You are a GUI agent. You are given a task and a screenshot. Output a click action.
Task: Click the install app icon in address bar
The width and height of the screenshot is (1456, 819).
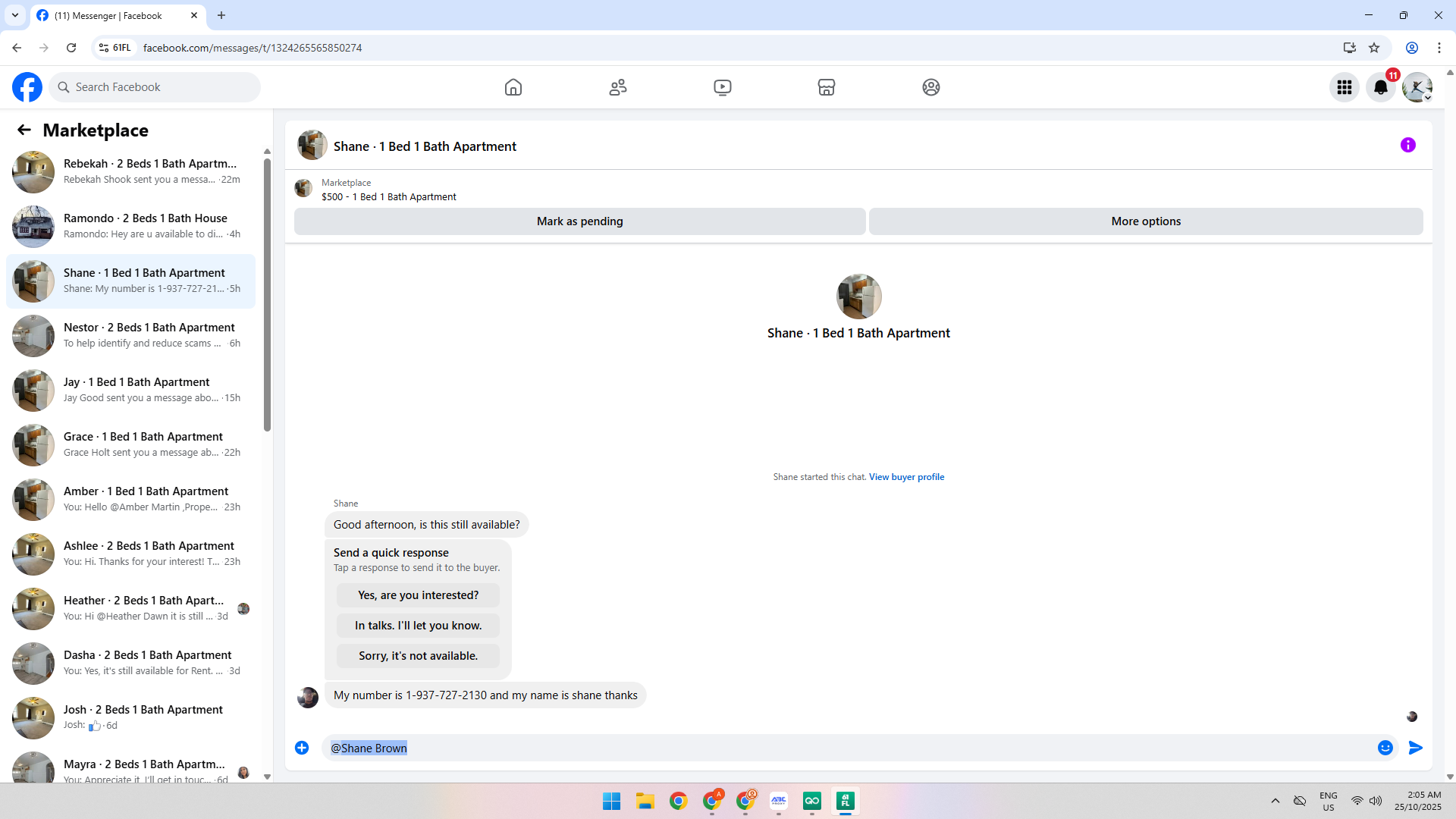click(1350, 48)
